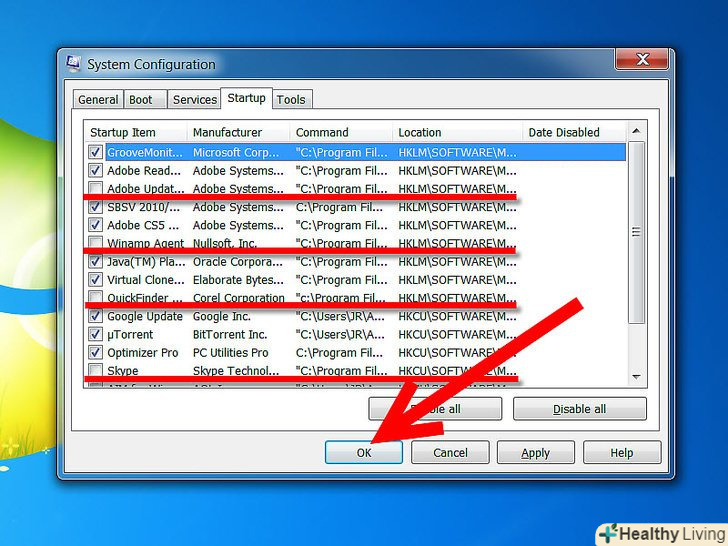728x546 pixels.
Task: Uncheck the Java(TM) Platform startup item
Action: point(95,261)
